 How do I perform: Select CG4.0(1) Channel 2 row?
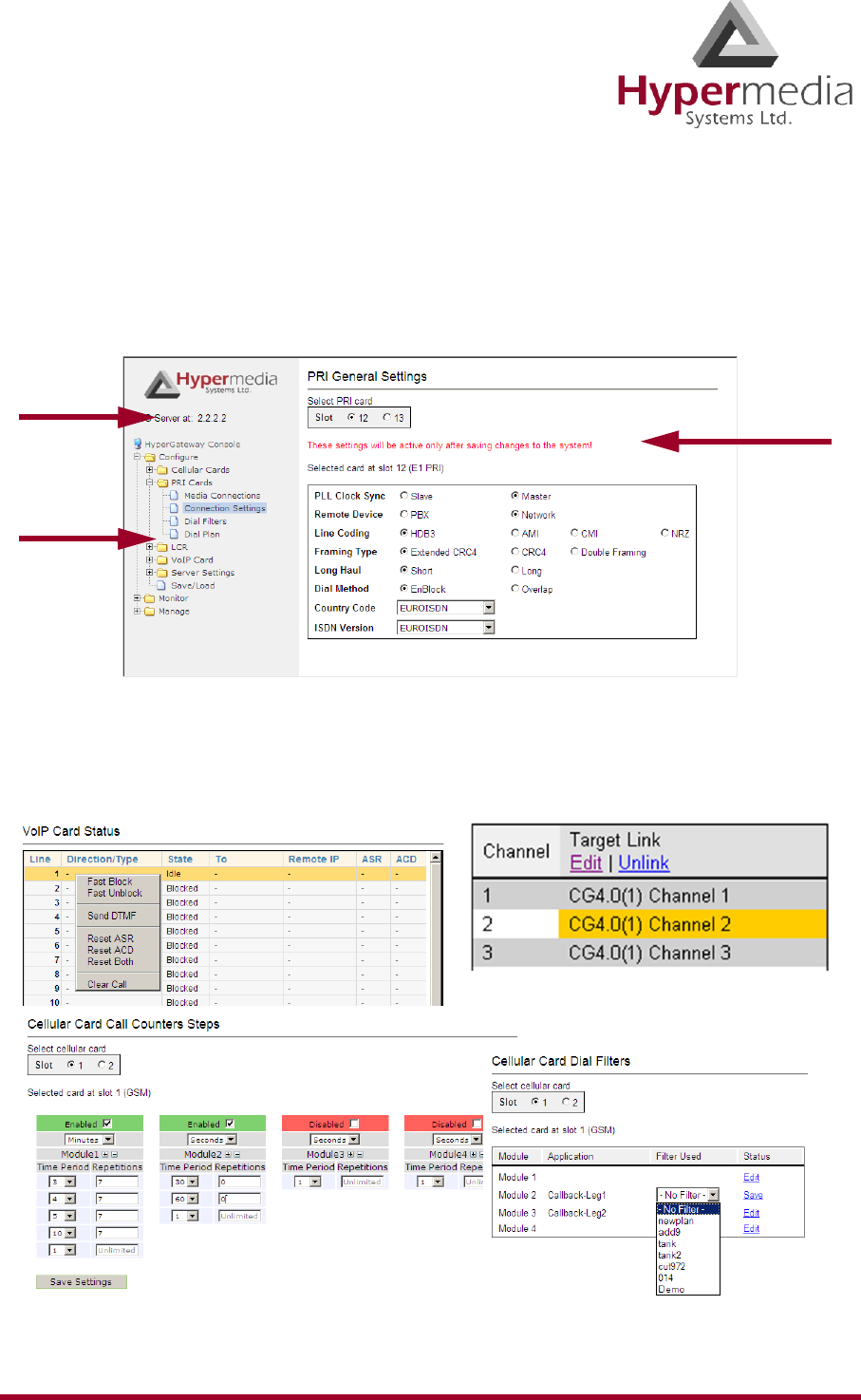(649, 924)
